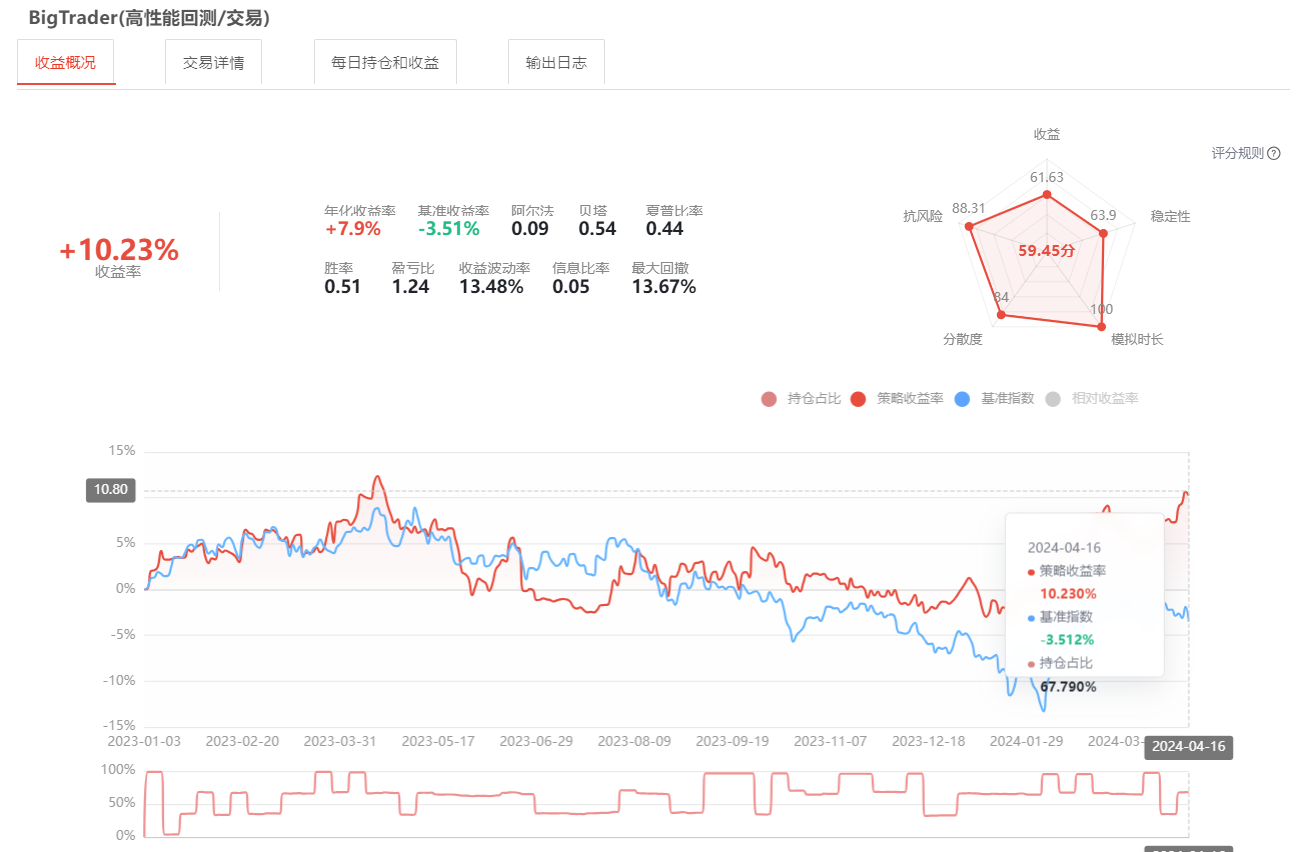Toggle the 基准指数 legend item
Viewport: 1307px width, 852px height.
coord(994,399)
